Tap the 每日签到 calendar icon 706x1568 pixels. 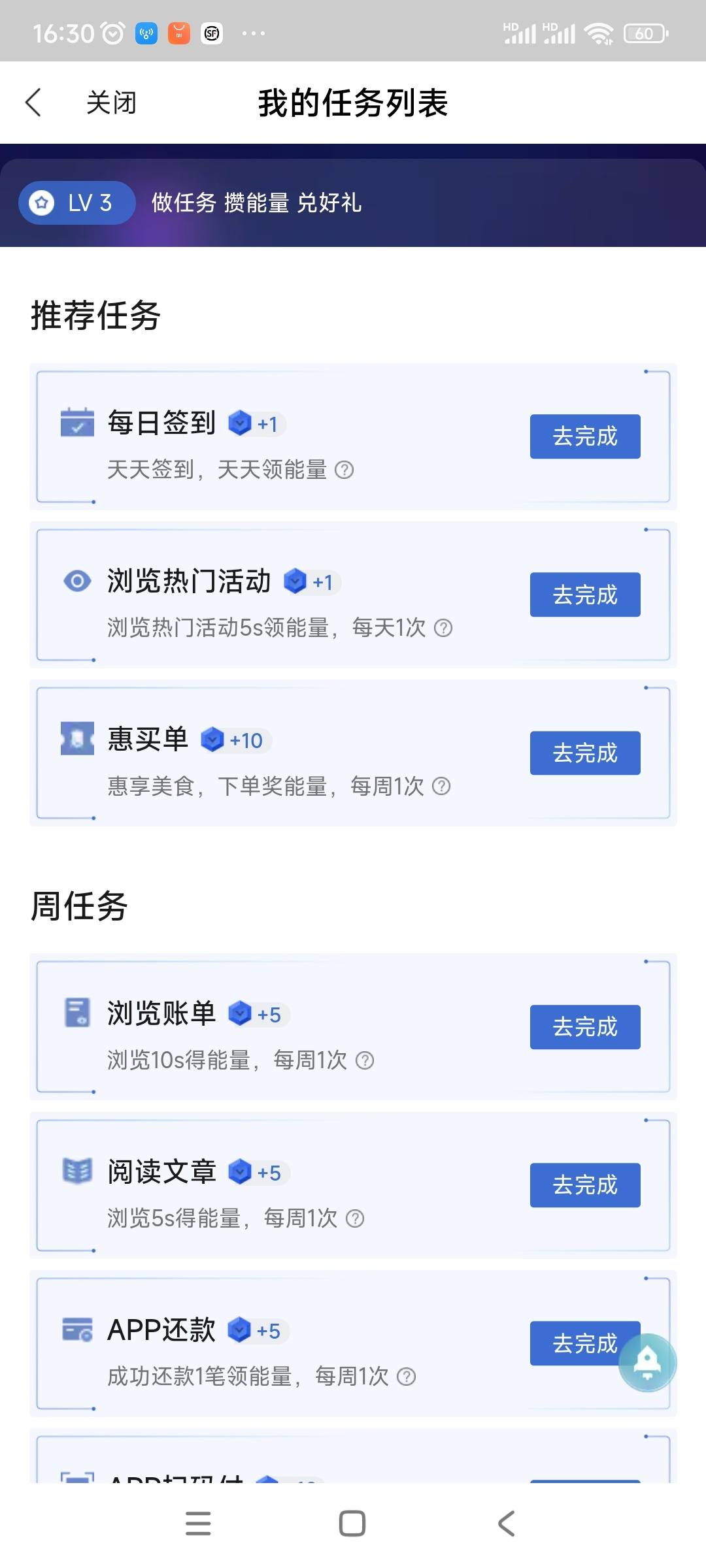coord(77,422)
